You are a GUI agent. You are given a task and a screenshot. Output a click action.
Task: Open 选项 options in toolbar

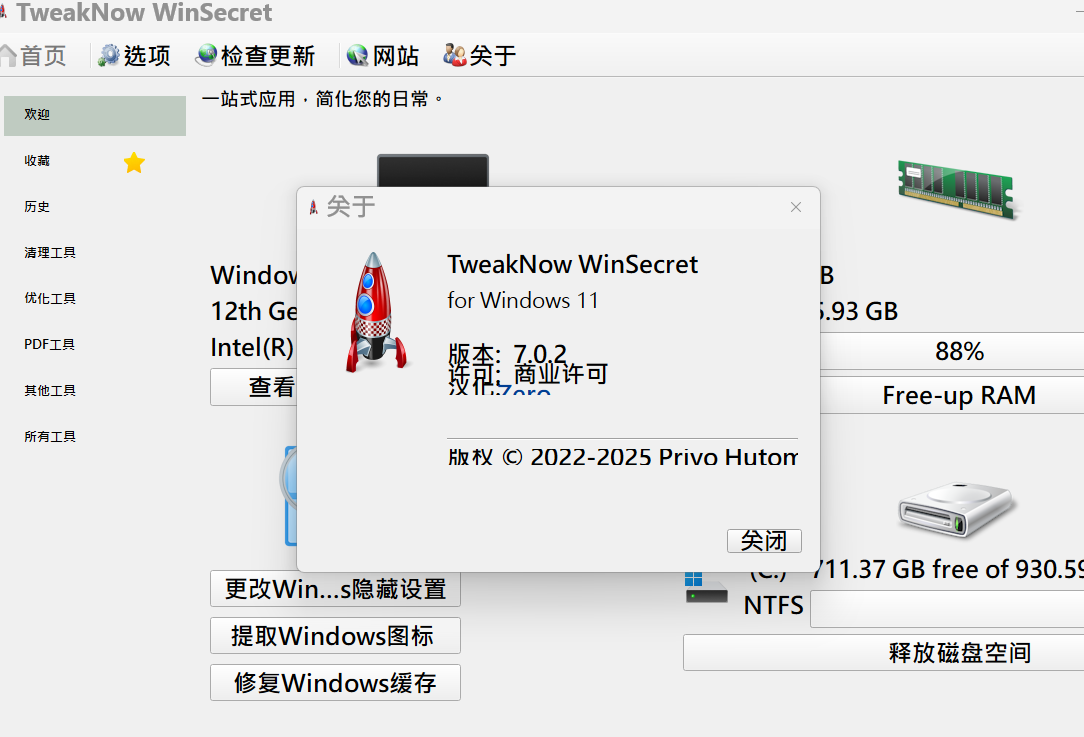coord(134,56)
